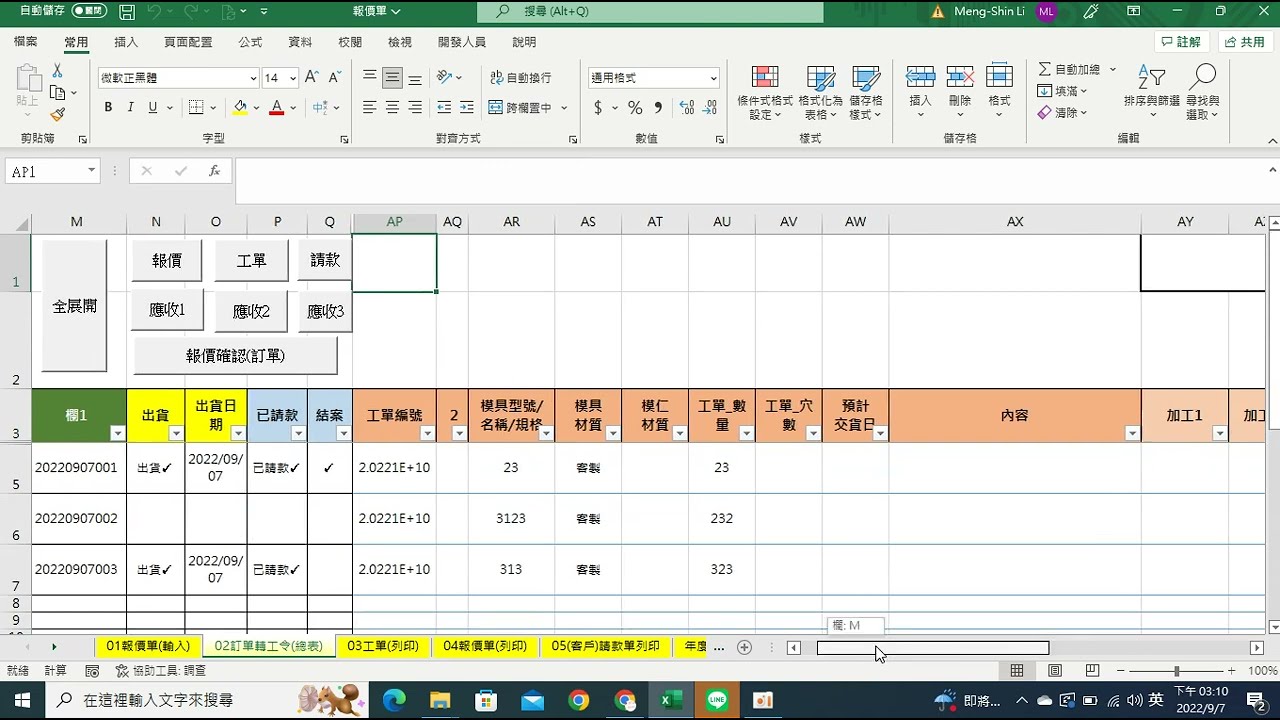The width and height of the screenshot is (1280, 720).
Task: Increase font size with larger A
Action: pyautogui.click(x=311, y=77)
